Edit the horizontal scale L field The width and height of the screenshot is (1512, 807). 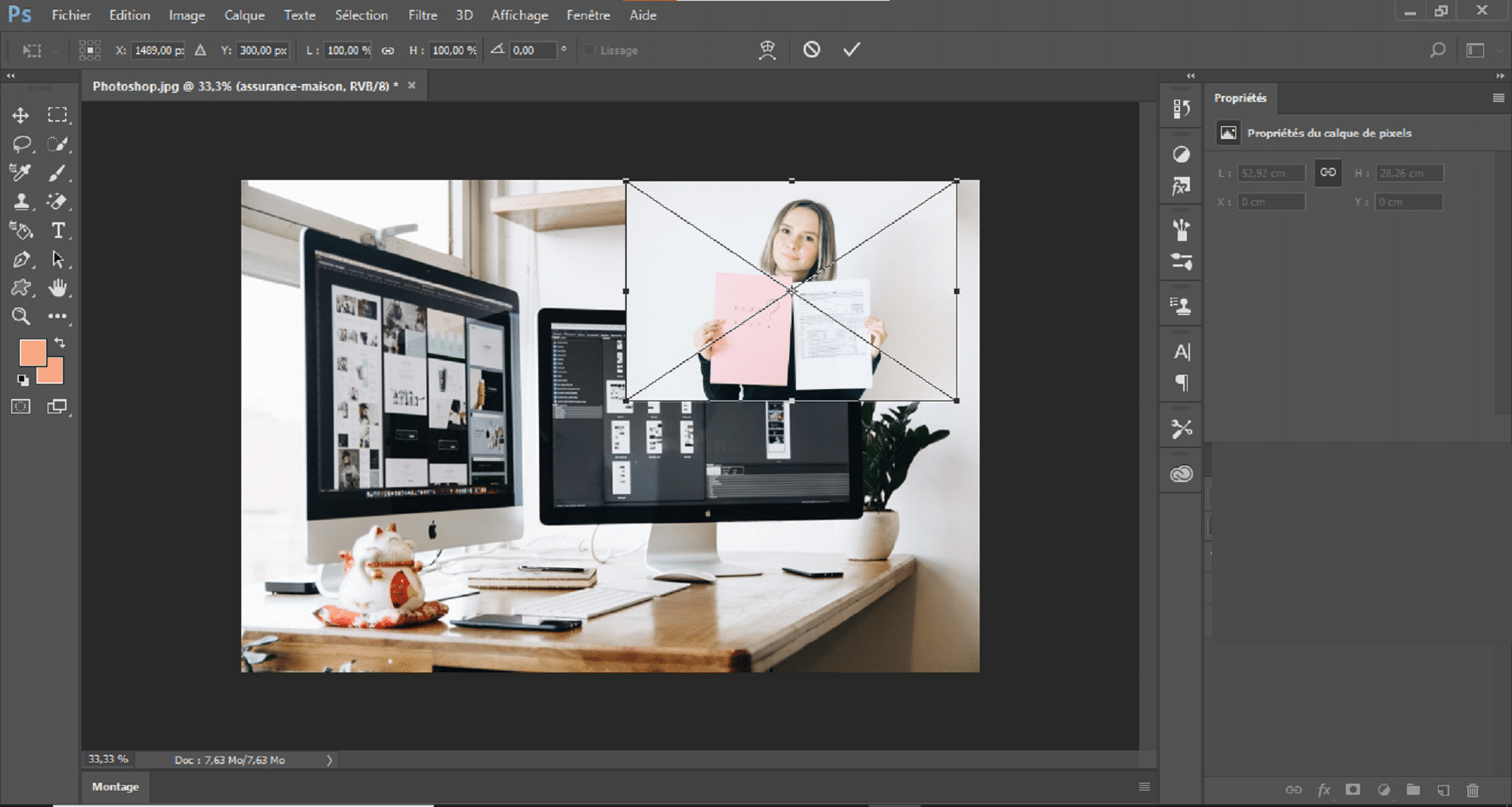click(349, 51)
